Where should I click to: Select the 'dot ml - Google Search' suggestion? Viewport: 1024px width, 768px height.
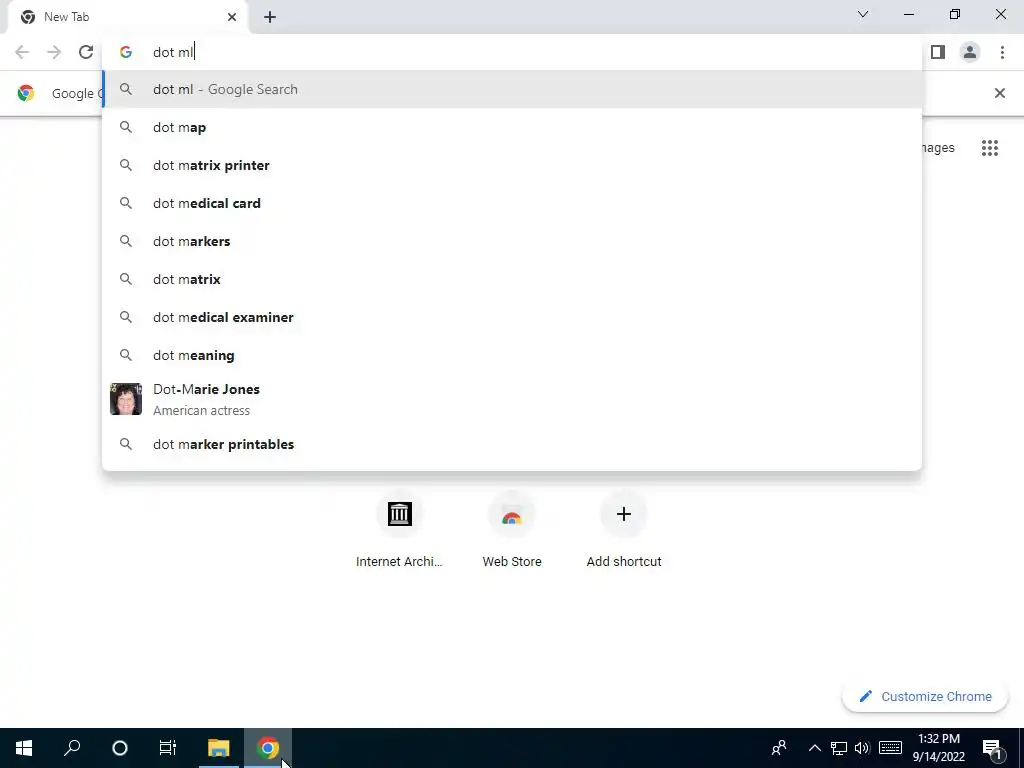[513, 89]
